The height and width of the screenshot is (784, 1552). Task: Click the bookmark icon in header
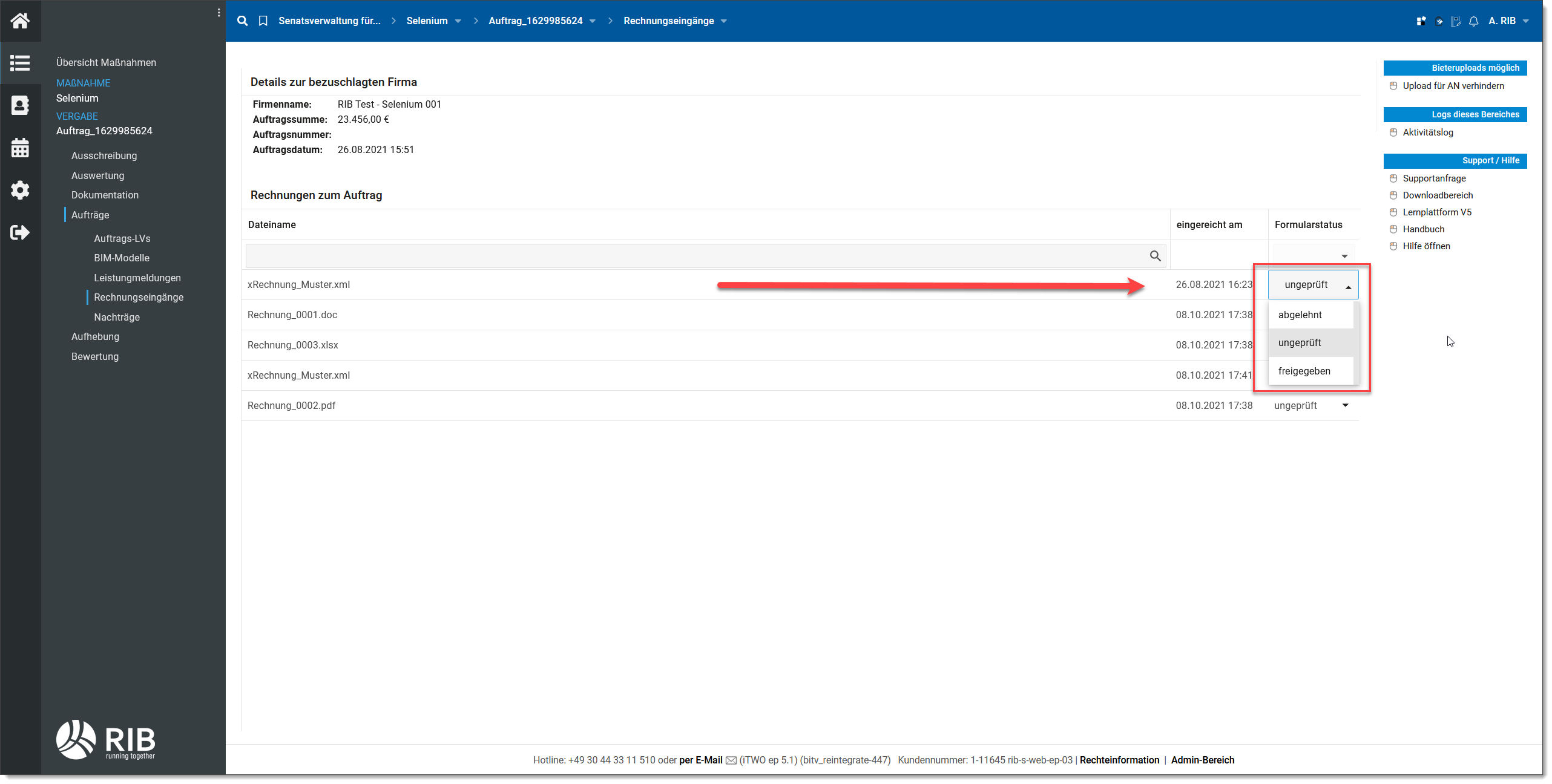point(263,21)
